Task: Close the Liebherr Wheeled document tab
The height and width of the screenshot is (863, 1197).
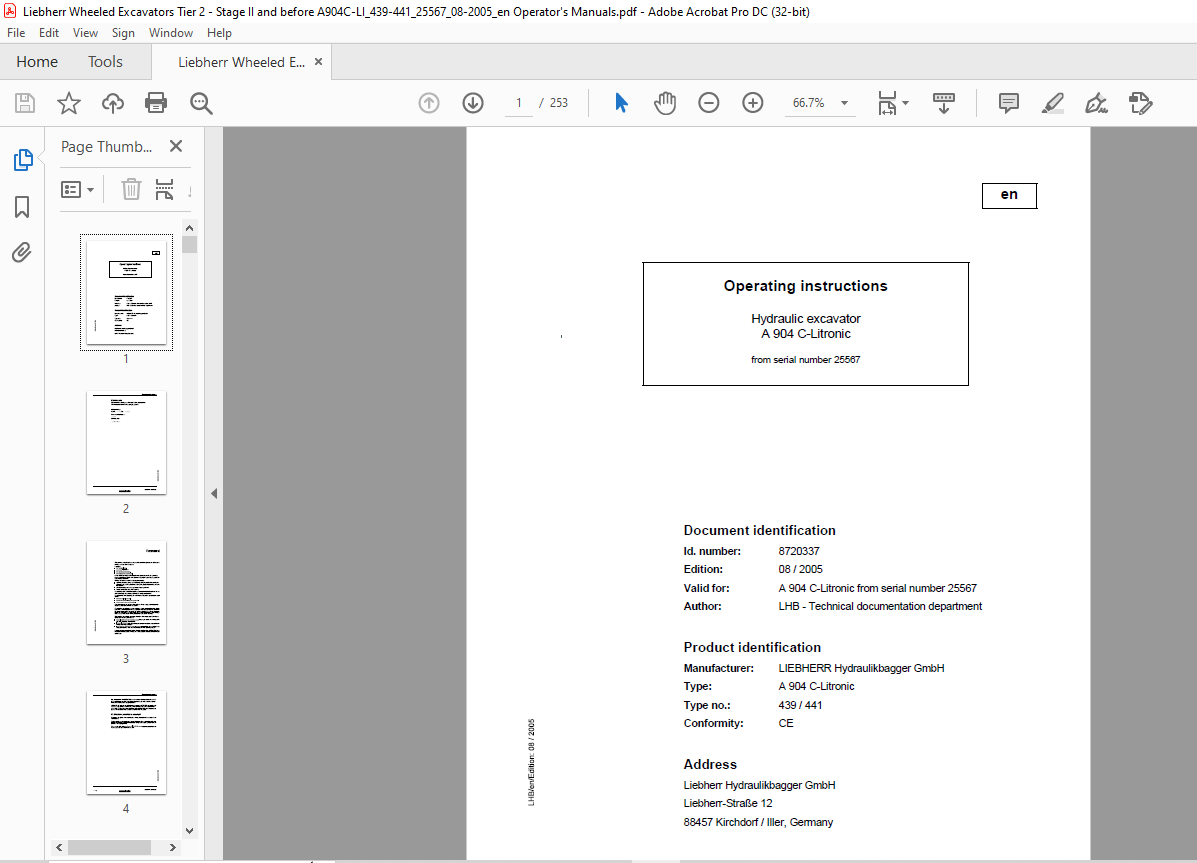Action: pyautogui.click(x=318, y=62)
